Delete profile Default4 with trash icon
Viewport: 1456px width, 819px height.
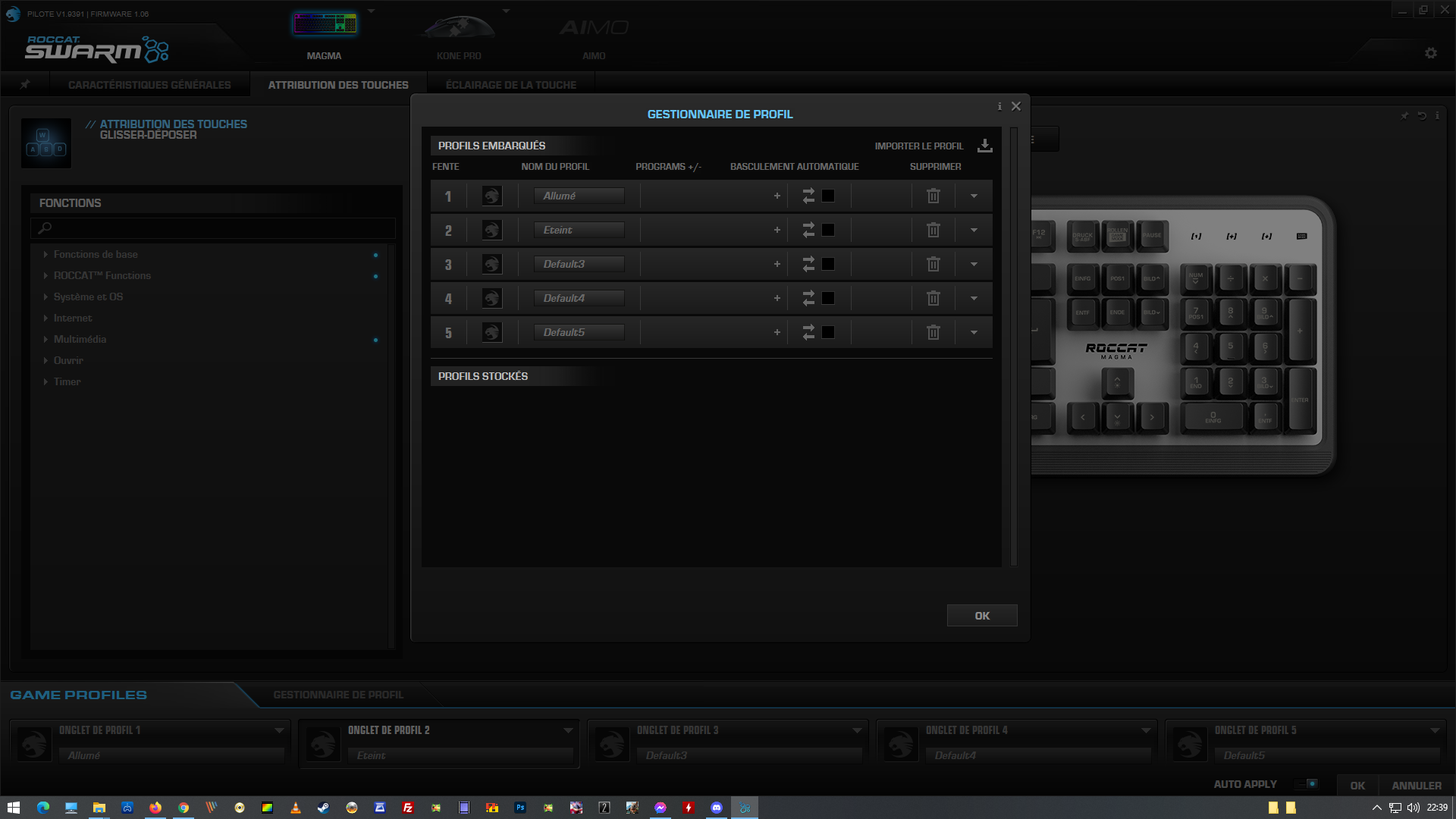[934, 298]
